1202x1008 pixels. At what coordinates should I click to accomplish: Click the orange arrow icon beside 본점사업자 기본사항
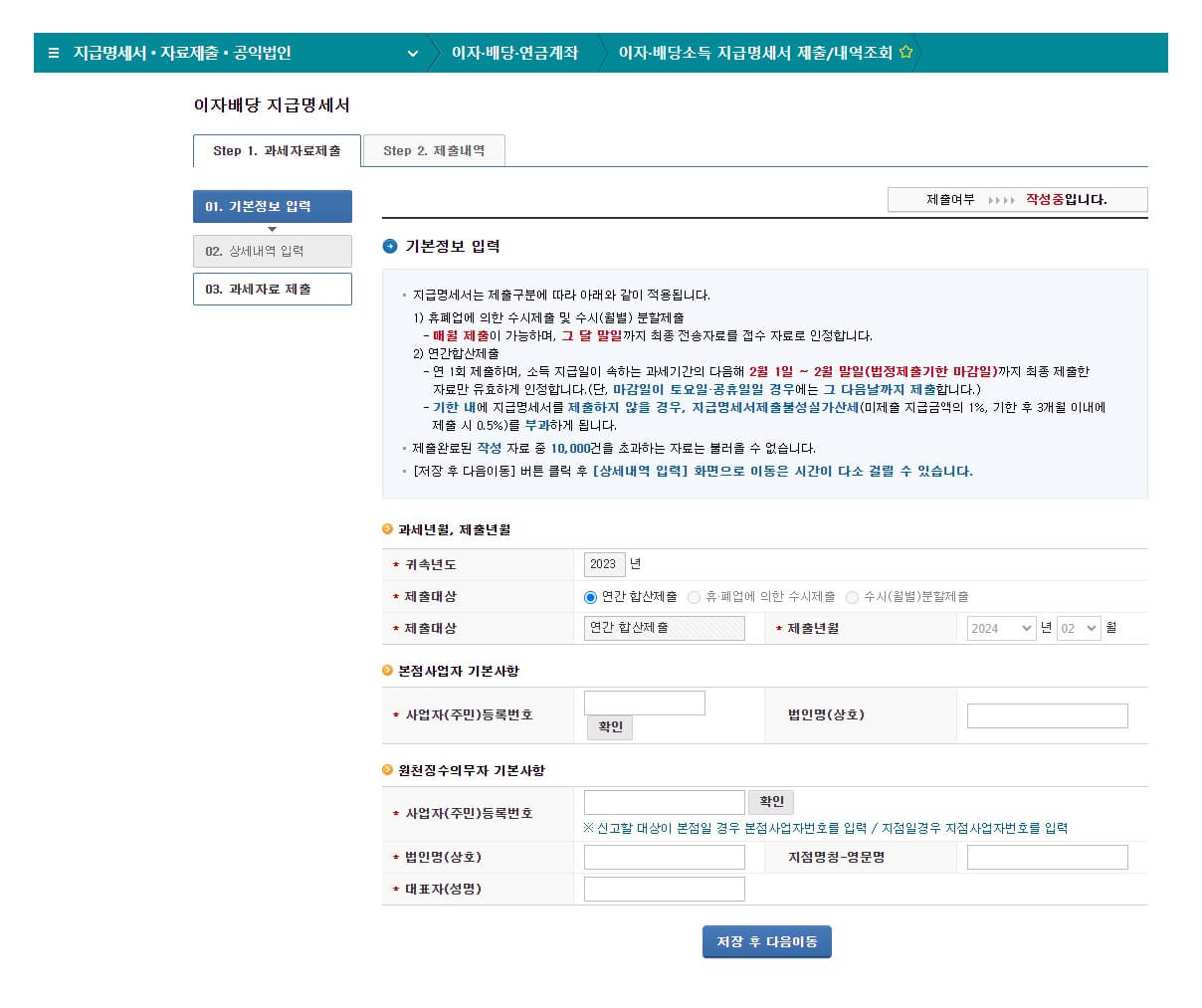coord(386,671)
